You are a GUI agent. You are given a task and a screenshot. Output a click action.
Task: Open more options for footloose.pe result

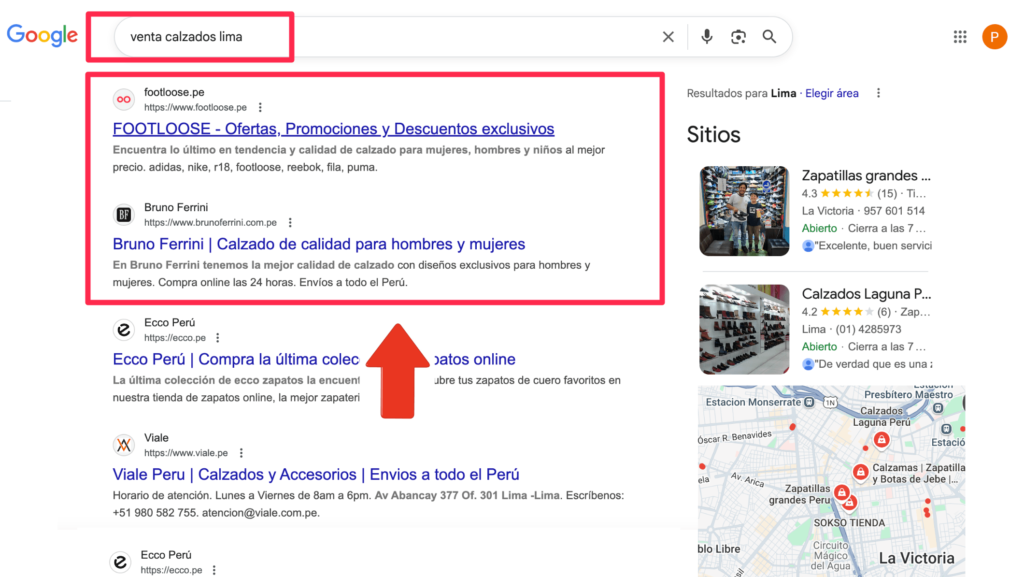click(x=260, y=107)
